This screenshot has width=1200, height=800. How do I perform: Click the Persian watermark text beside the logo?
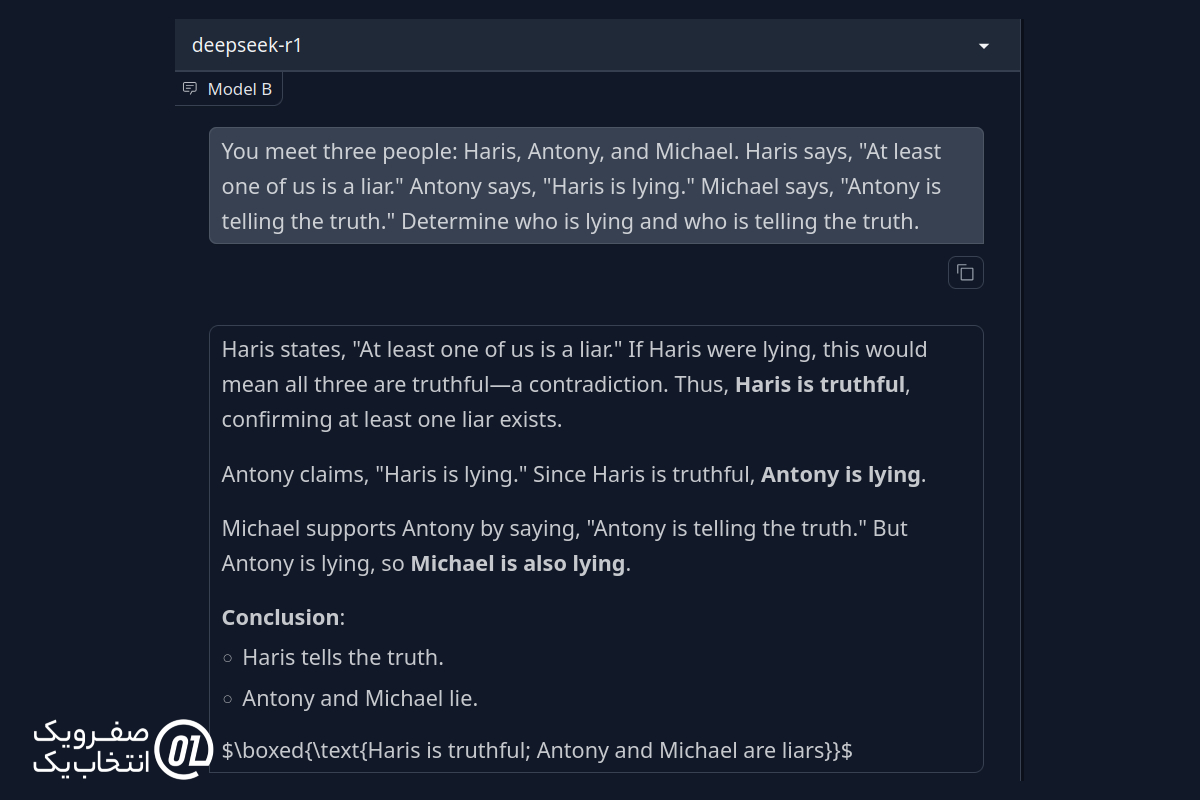click(x=91, y=748)
